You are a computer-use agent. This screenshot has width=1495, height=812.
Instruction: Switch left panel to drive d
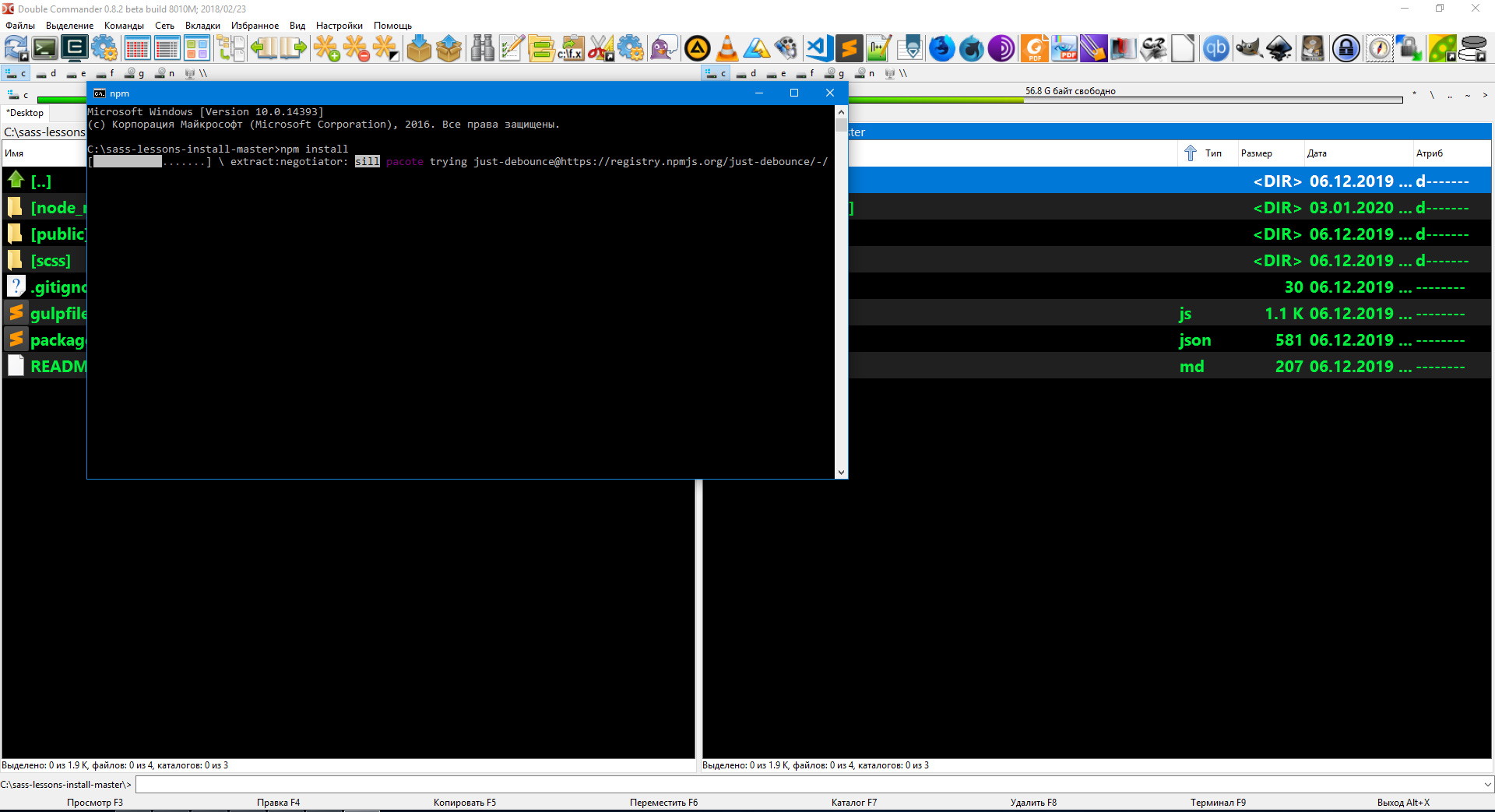(x=47, y=73)
